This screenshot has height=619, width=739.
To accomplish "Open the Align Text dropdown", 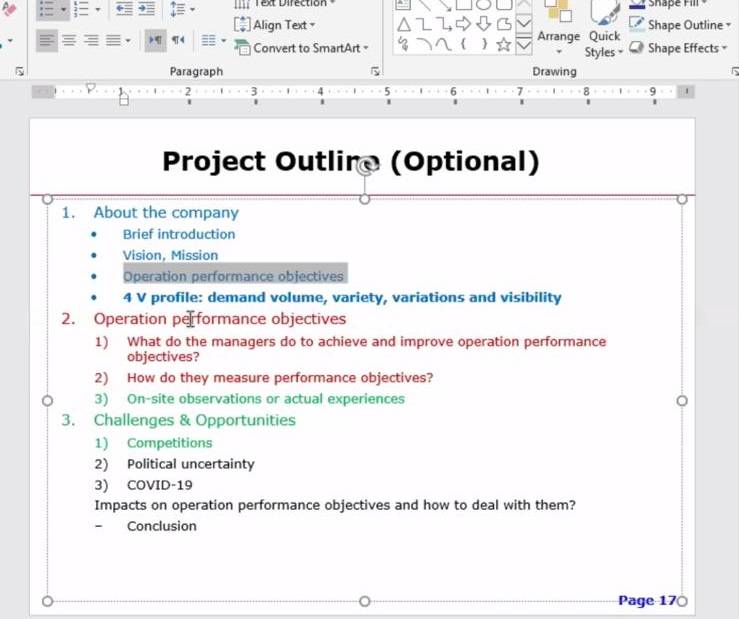I will click(x=274, y=25).
